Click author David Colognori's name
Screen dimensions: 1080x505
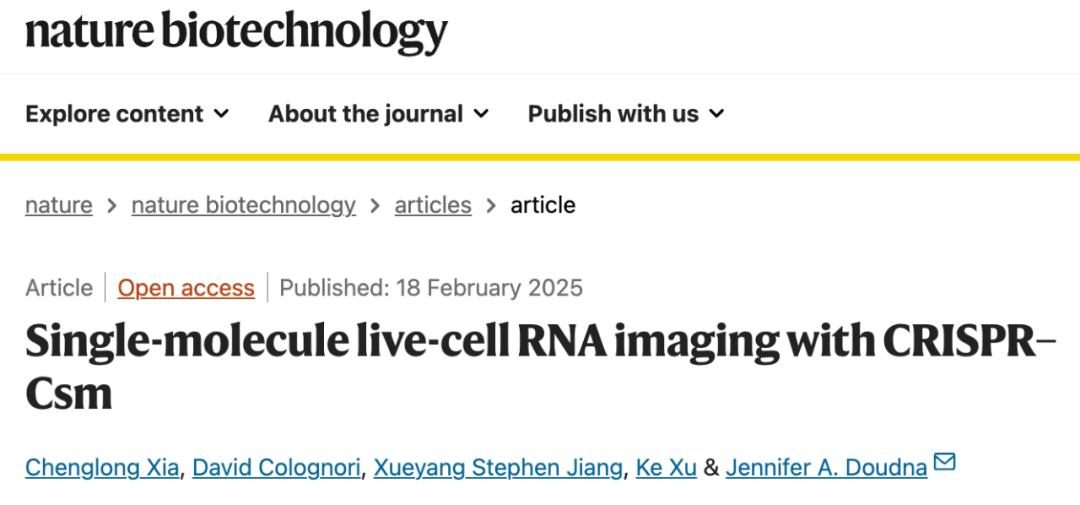click(276, 467)
